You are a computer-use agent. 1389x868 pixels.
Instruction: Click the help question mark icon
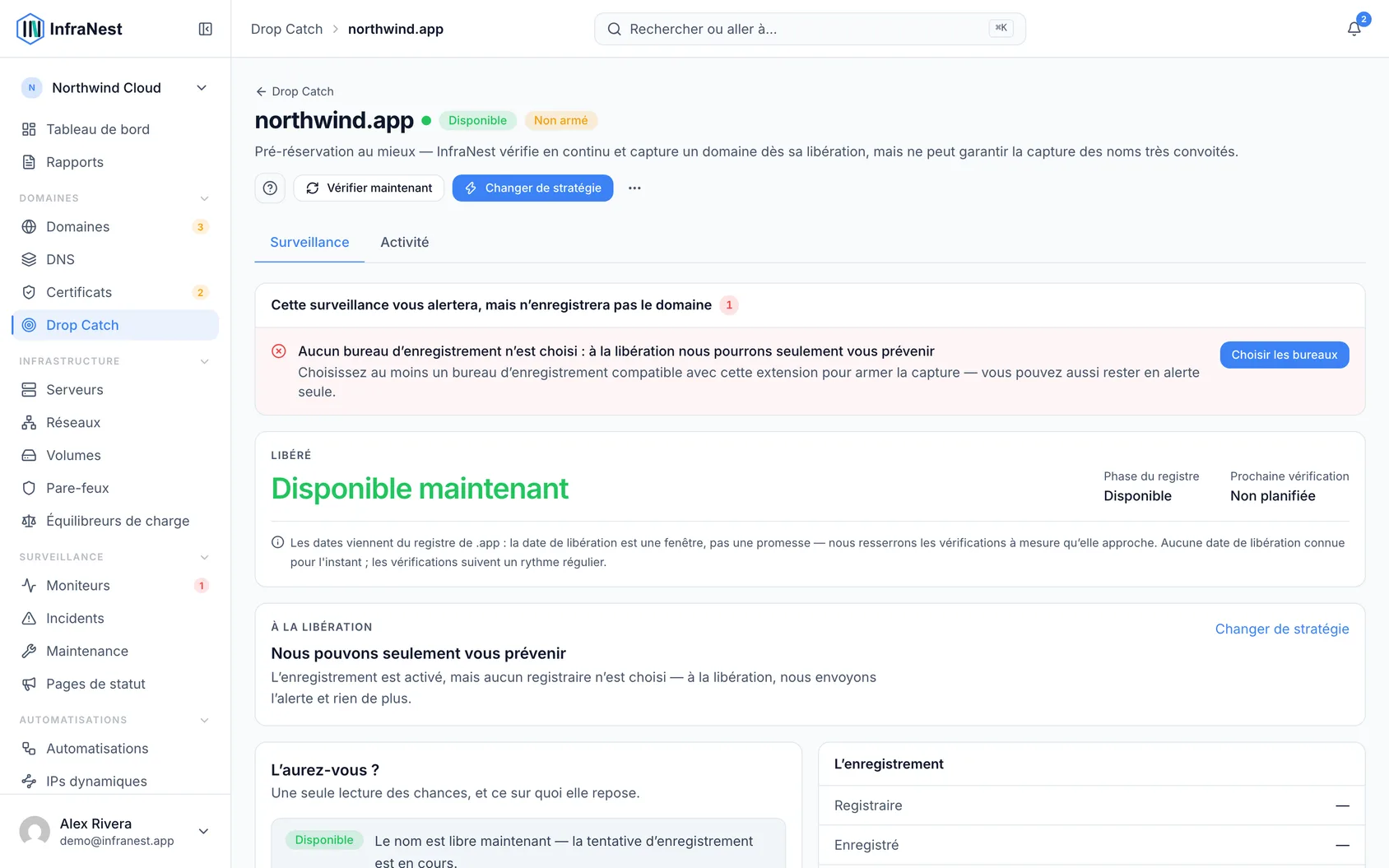270,188
